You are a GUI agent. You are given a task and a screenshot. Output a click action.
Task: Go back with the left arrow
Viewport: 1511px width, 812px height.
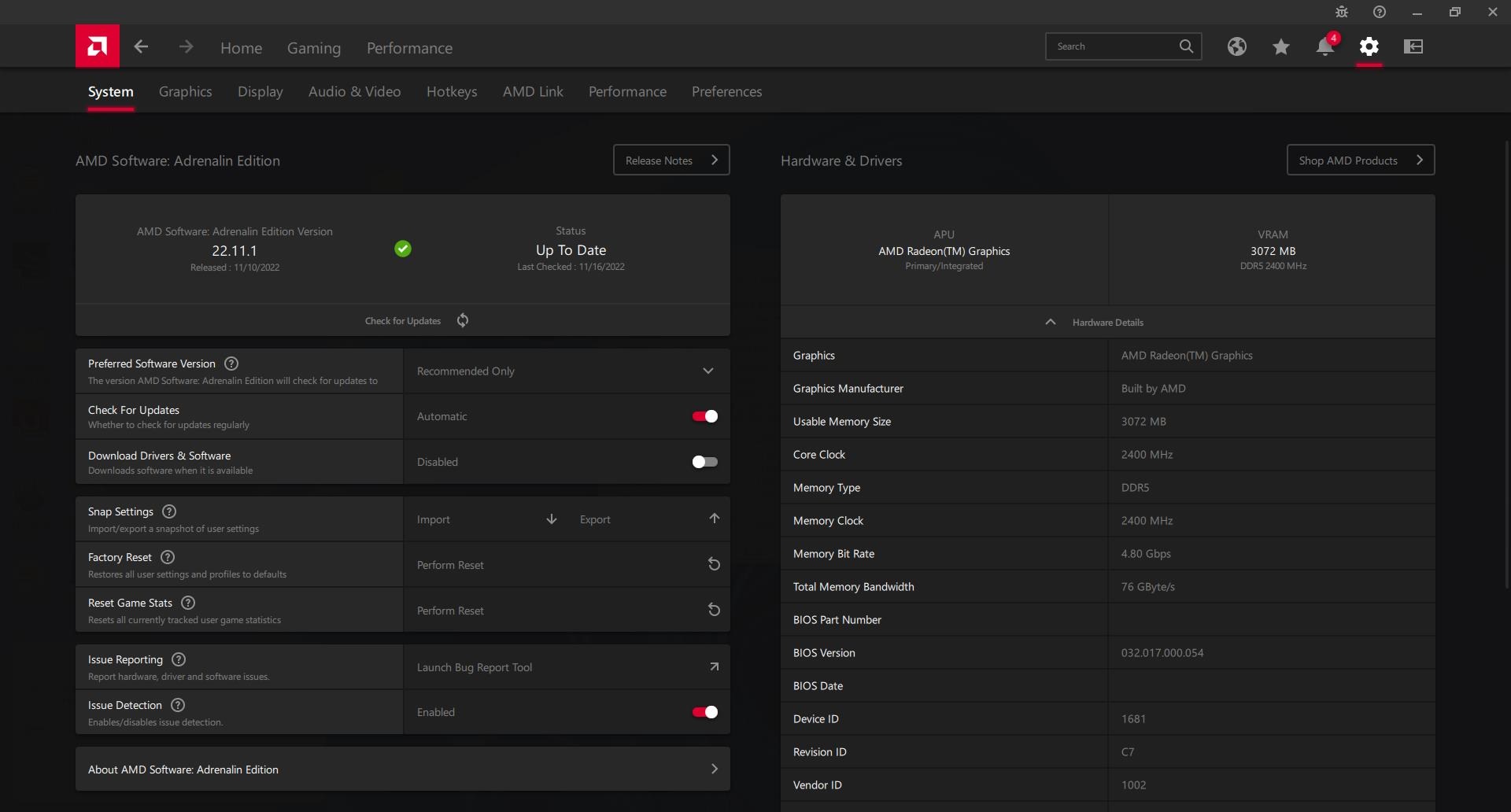(x=141, y=47)
